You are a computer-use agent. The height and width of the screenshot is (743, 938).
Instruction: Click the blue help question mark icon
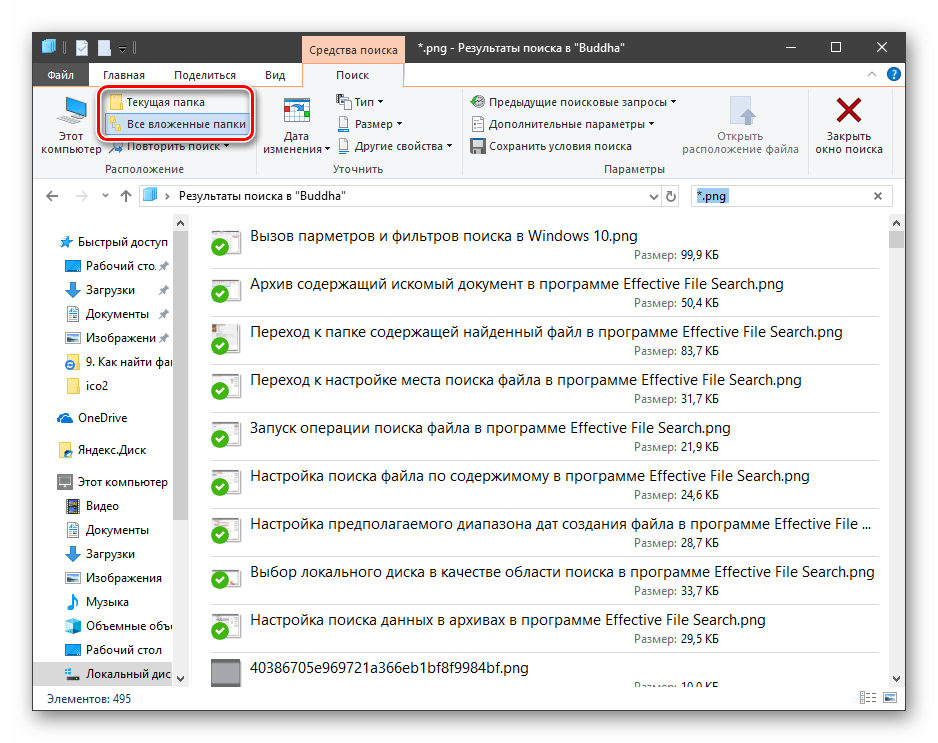point(893,75)
